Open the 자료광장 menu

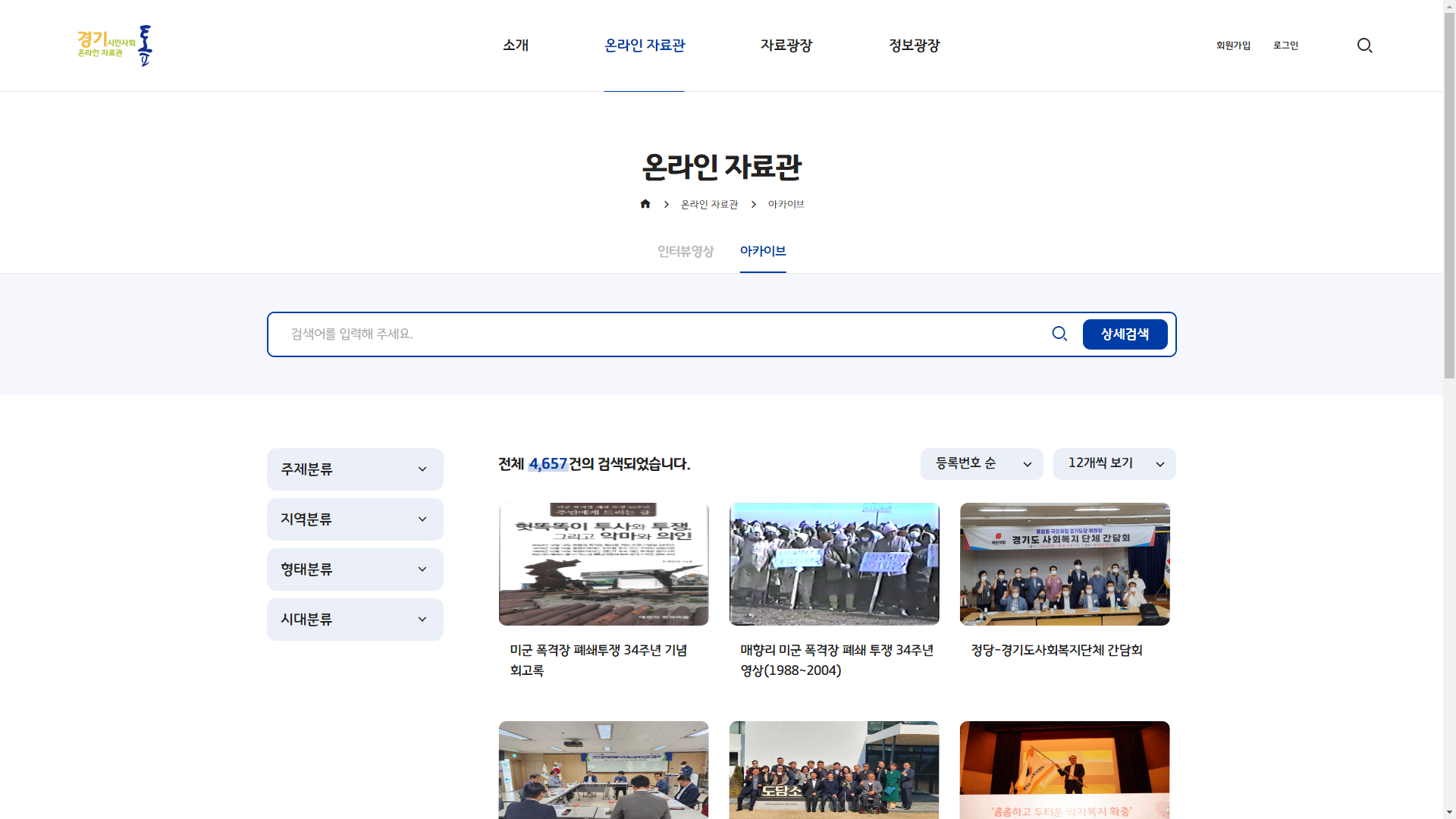[786, 45]
